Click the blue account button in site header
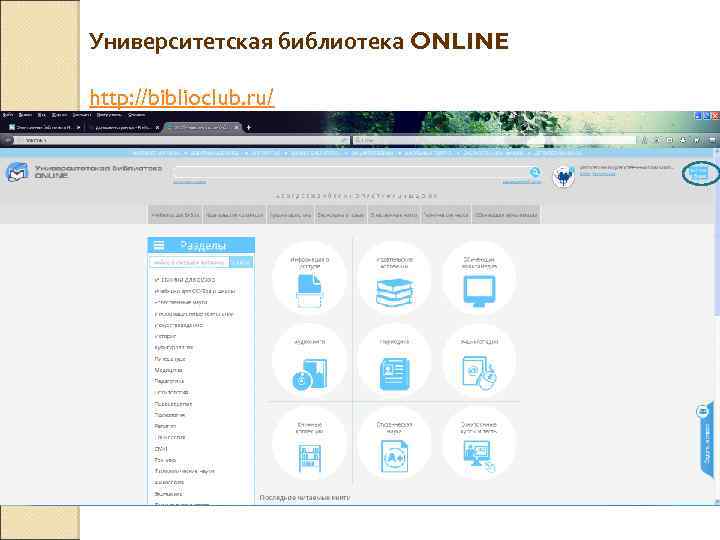The width and height of the screenshot is (720, 540). [699, 173]
